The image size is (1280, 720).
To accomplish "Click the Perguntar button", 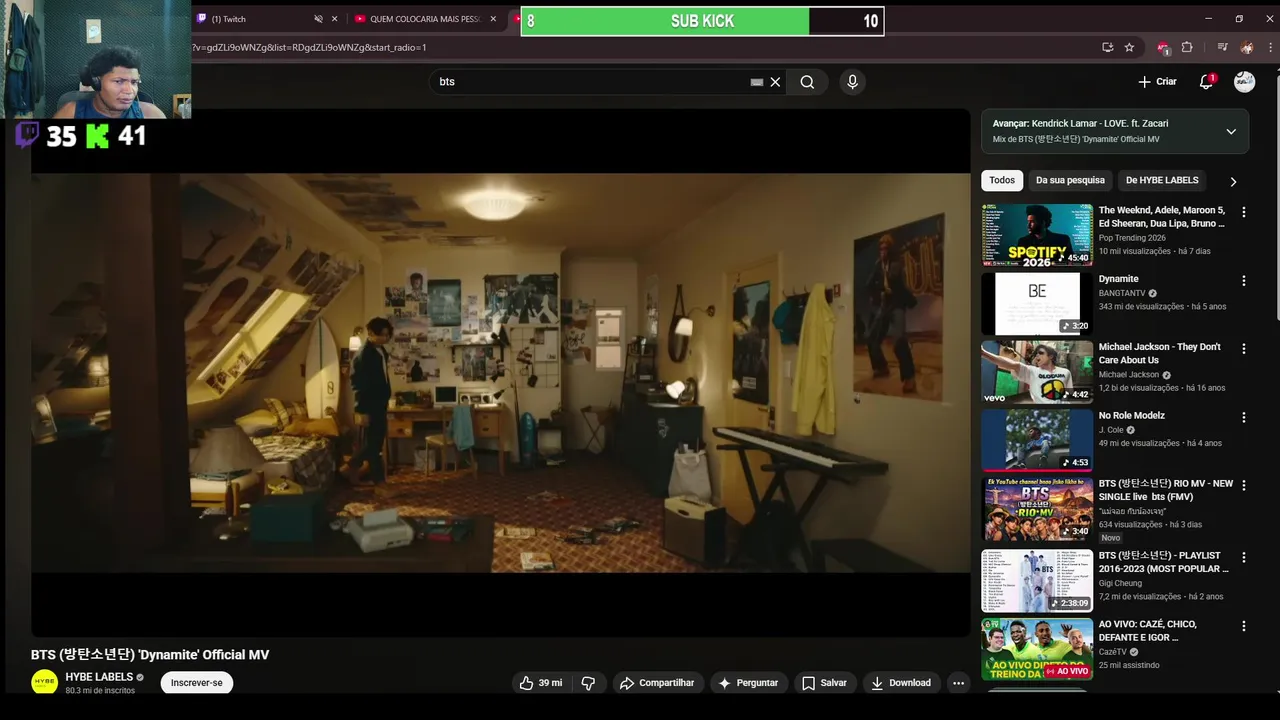I will click(748, 683).
